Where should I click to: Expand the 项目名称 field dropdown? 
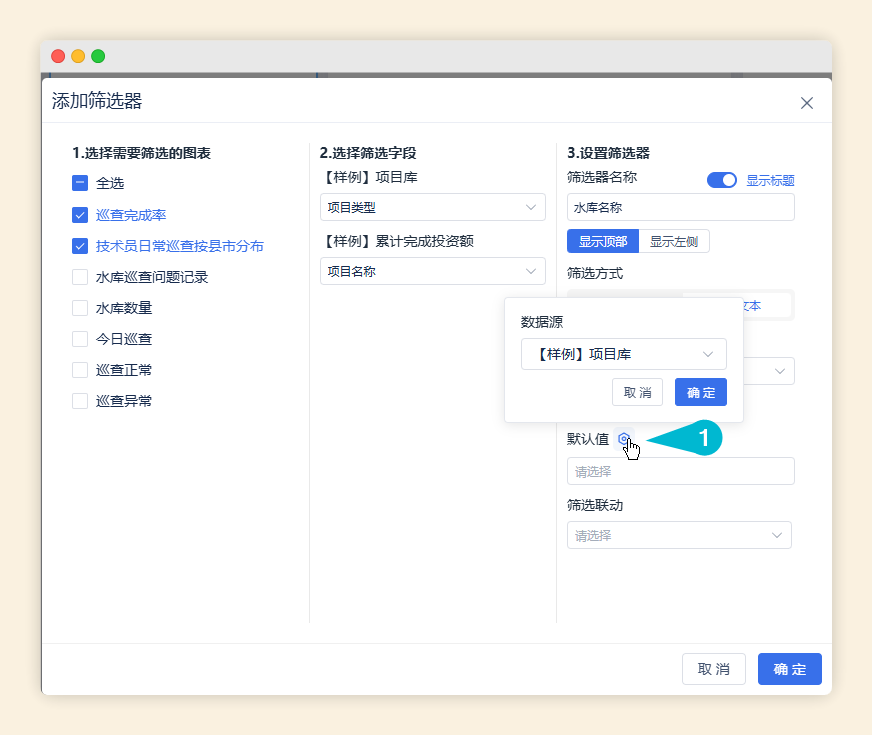pyautogui.click(x=432, y=271)
